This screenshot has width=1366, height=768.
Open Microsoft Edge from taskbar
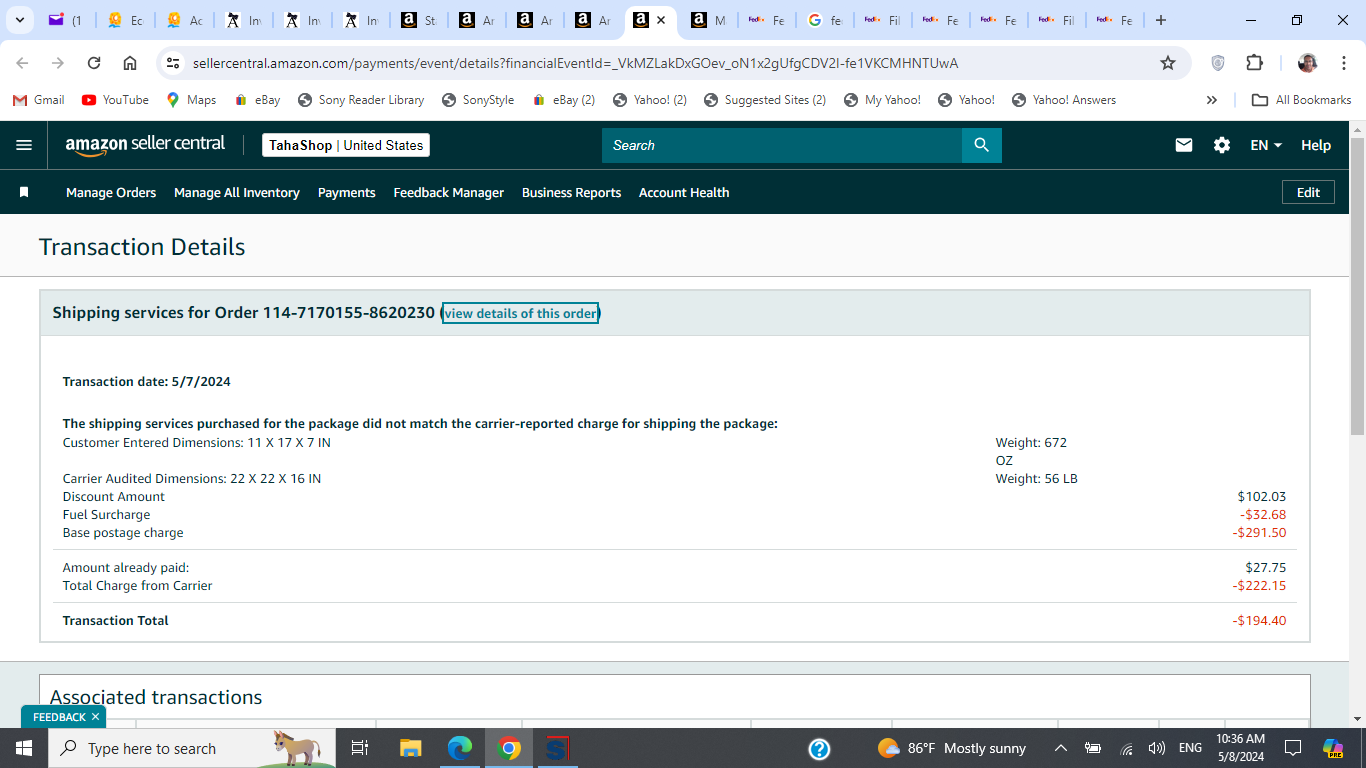[460, 748]
